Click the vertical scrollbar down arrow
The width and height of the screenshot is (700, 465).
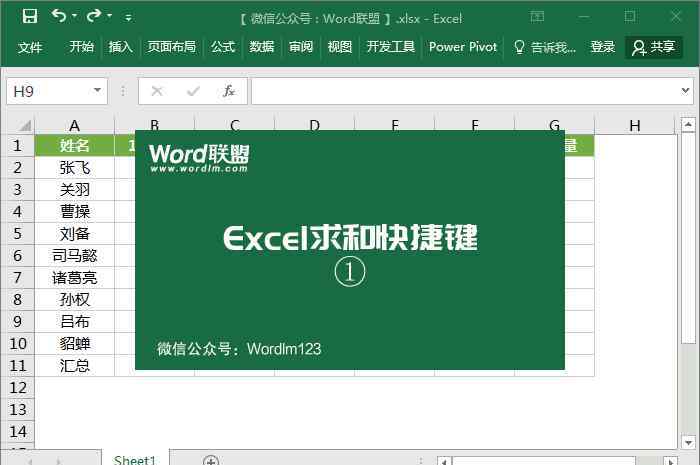pyautogui.click(x=688, y=442)
